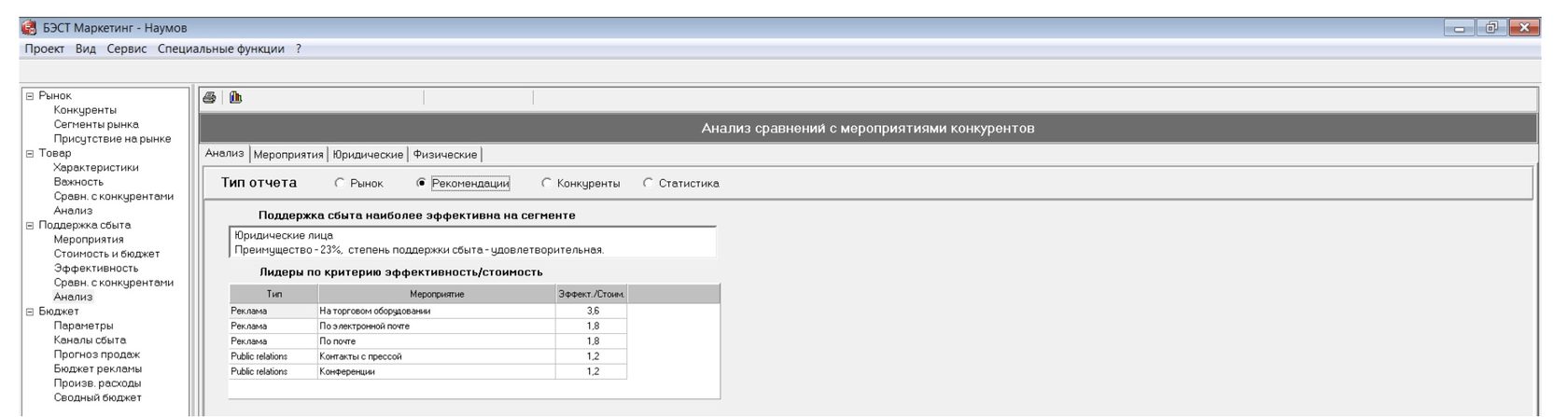Open Сегменты рынка in the tree
The width and height of the screenshot is (1568, 417).
click(x=96, y=125)
